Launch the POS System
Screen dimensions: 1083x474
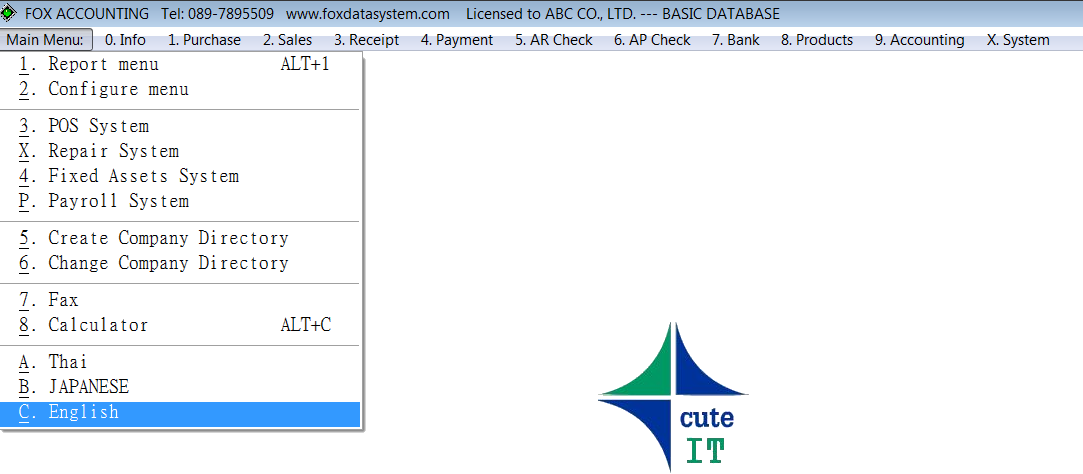tap(180, 126)
